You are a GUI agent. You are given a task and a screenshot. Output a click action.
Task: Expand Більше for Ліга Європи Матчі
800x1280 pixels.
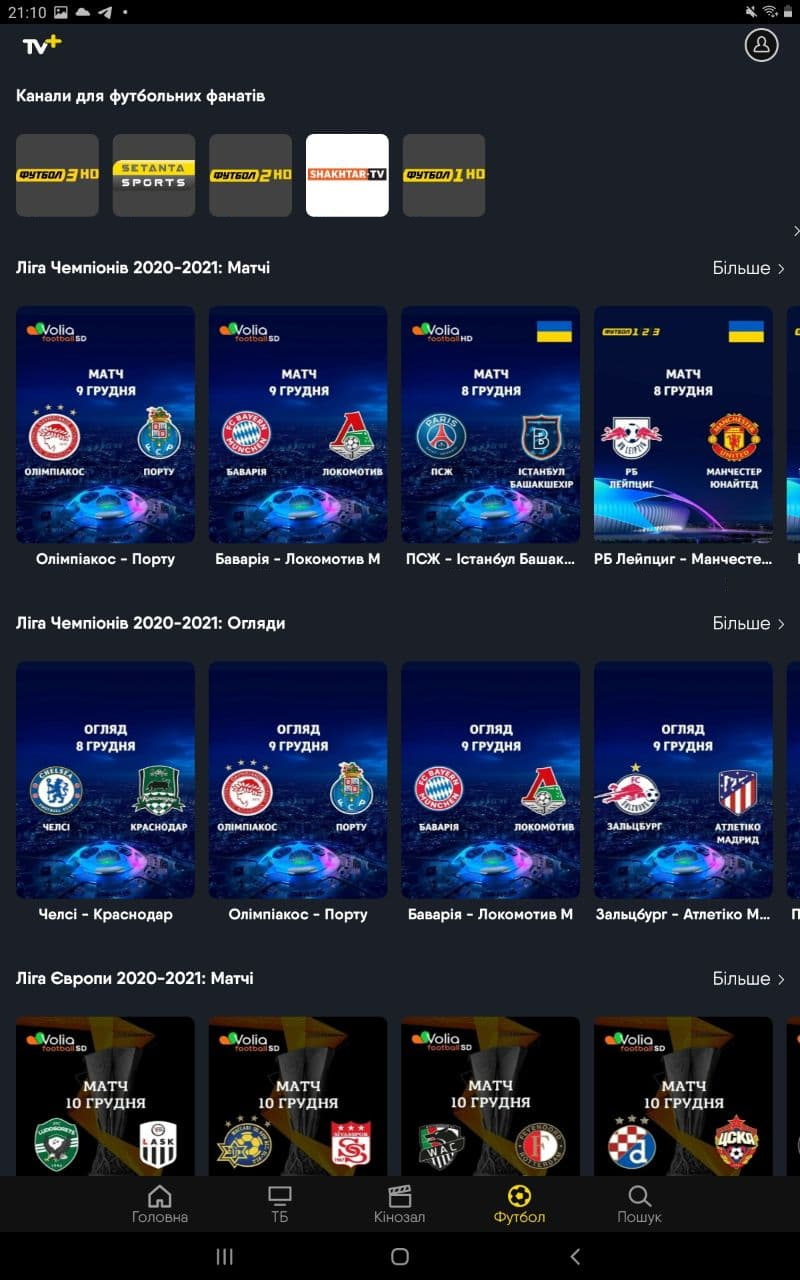(x=748, y=978)
